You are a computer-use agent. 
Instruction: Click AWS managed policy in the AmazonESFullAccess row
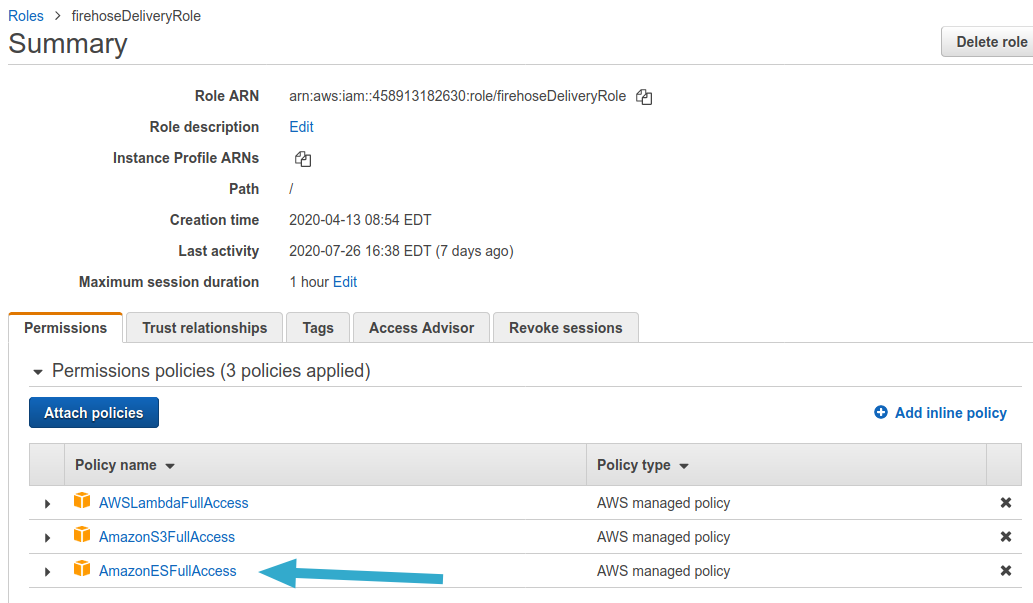(x=663, y=571)
